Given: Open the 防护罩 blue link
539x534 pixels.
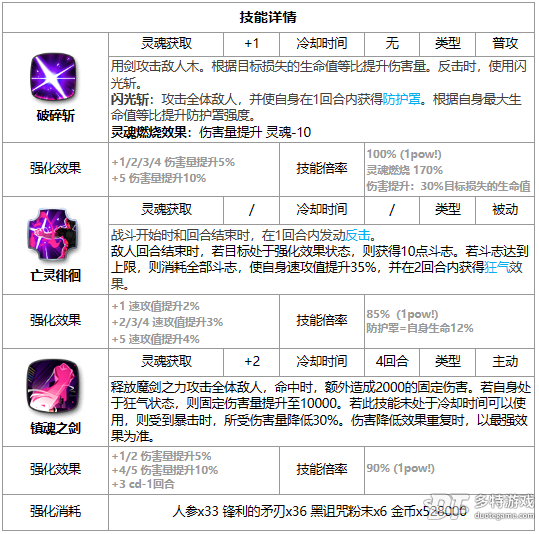Looking at the screenshot, I should (x=402, y=99).
